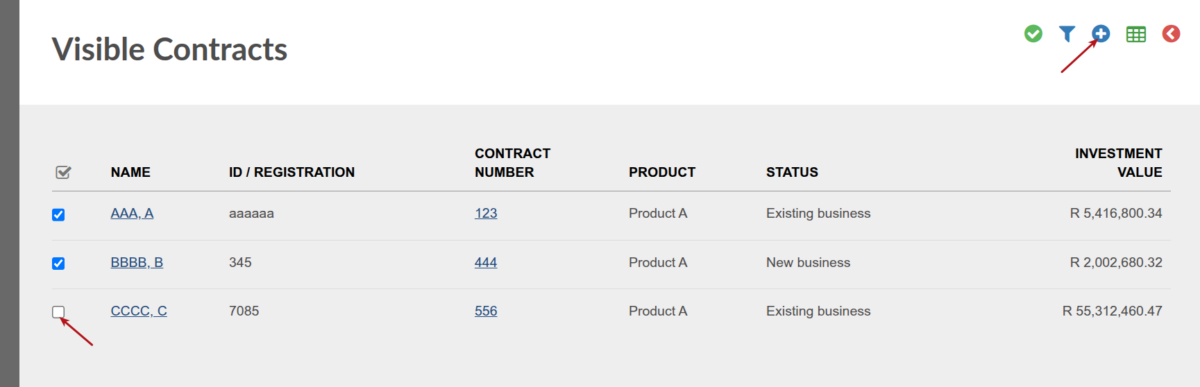Uncheck the BBBB, B contract checkbox
Screen dimensions: 1200x387
58,263
